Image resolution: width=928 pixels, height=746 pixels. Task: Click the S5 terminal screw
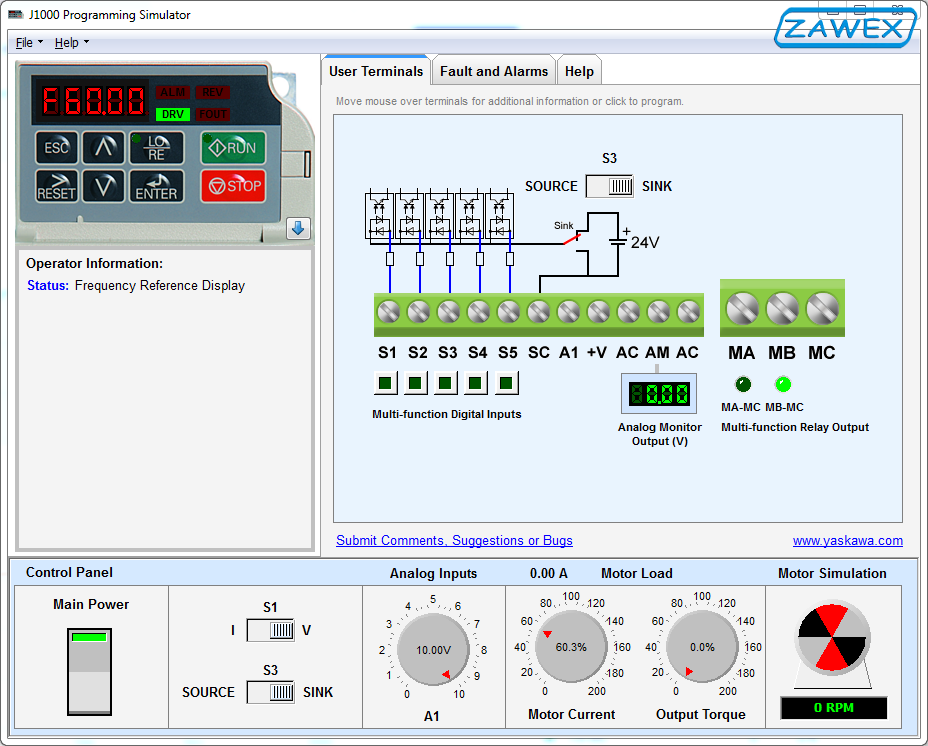click(508, 311)
